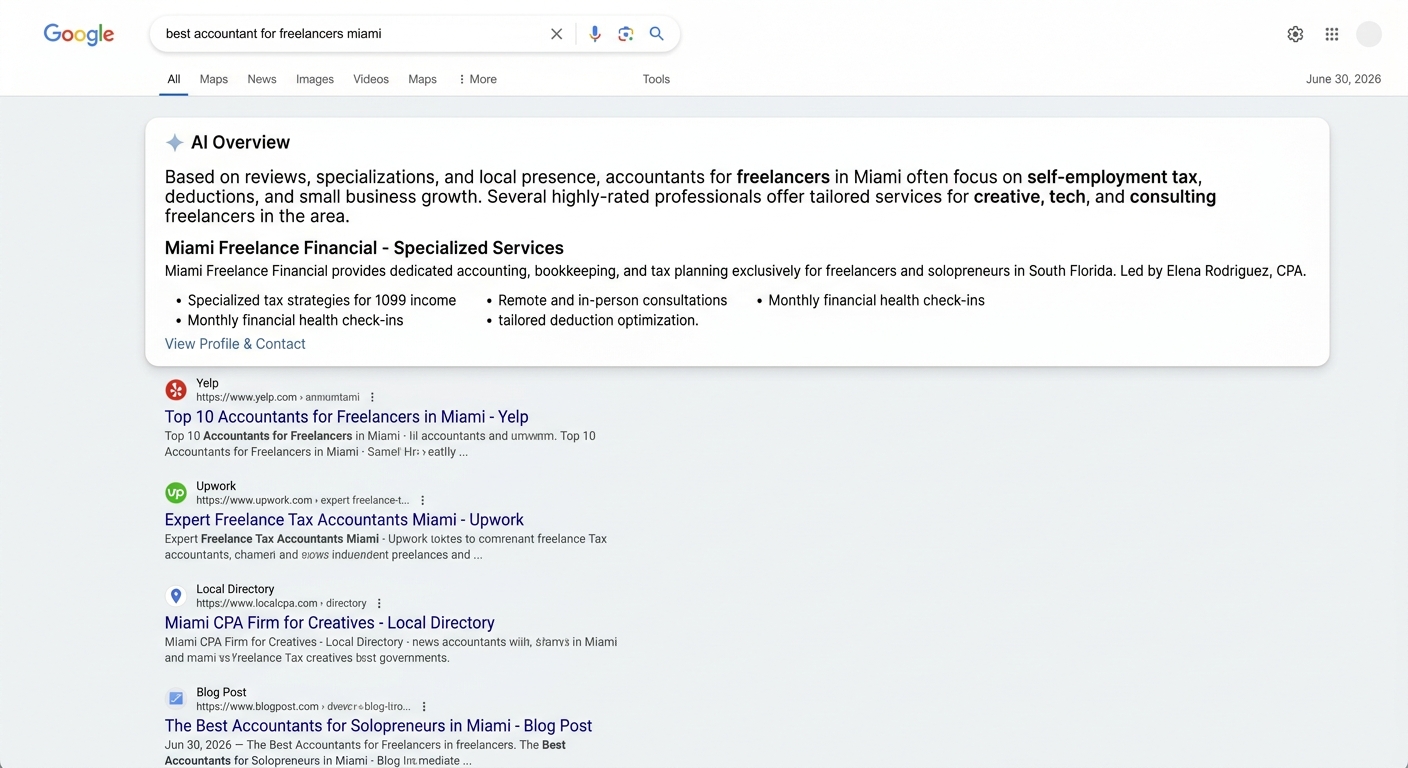
Task: Click the localcpa.com URL breadcrumb
Action: [281, 603]
